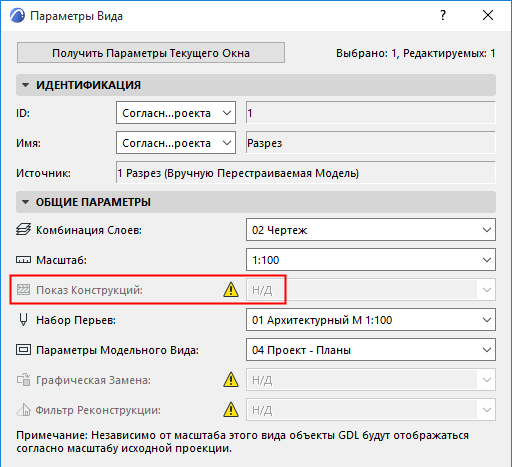Click the Комбинация Слоев label

pyautogui.click(x=89, y=230)
